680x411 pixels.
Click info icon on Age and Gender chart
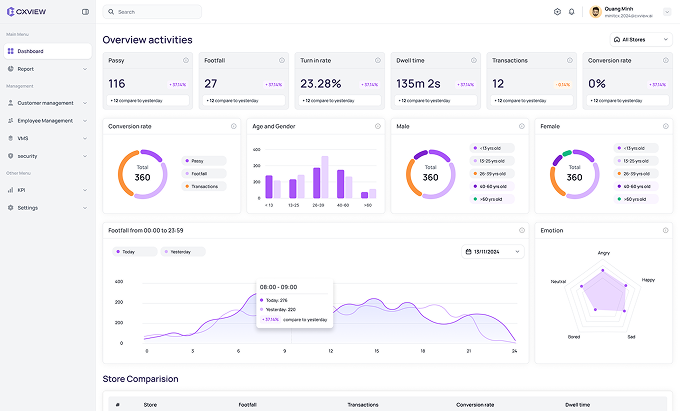[x=378, y=126]
